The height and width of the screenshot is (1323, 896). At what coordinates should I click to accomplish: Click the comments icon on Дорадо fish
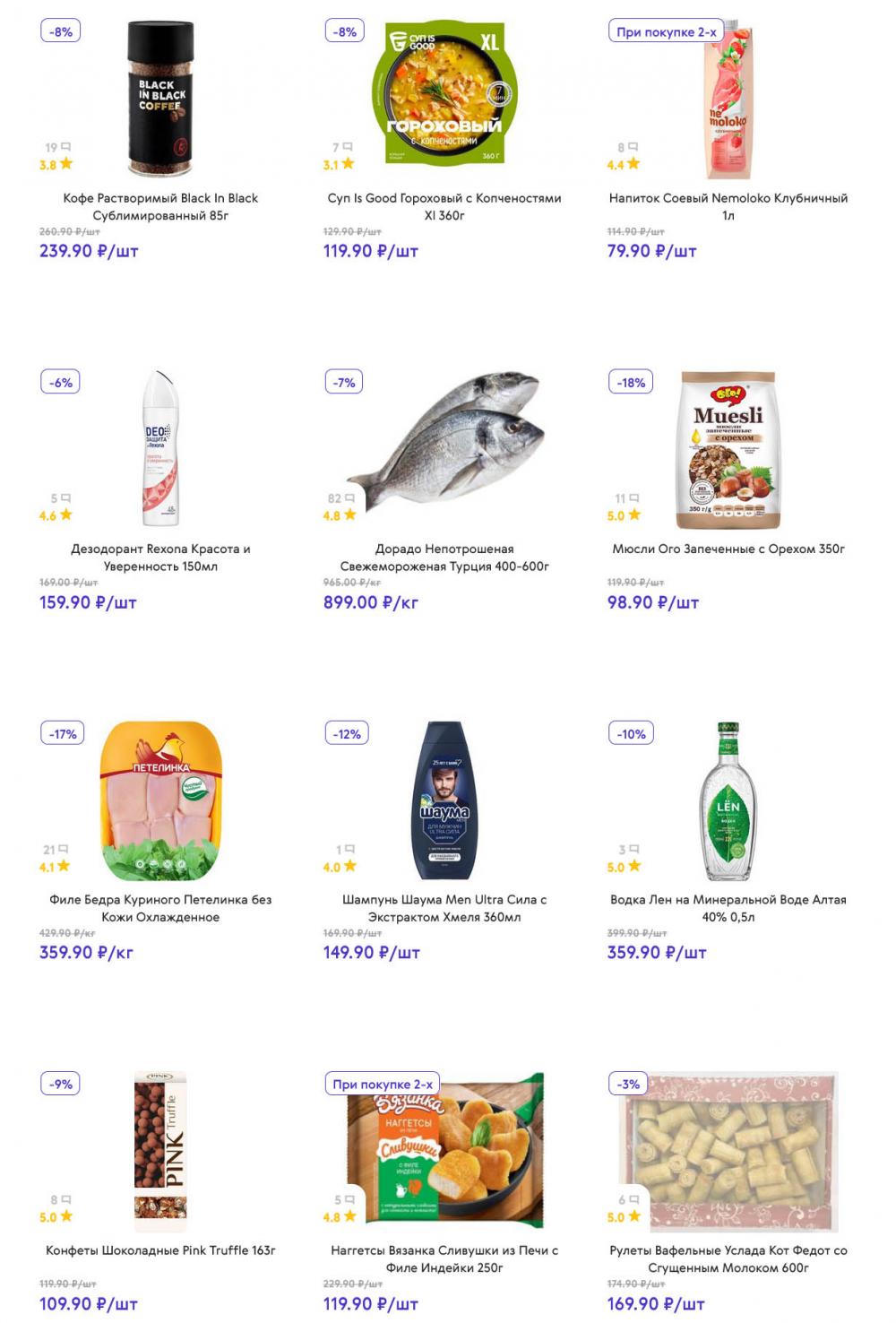click(x=349, y=498)
